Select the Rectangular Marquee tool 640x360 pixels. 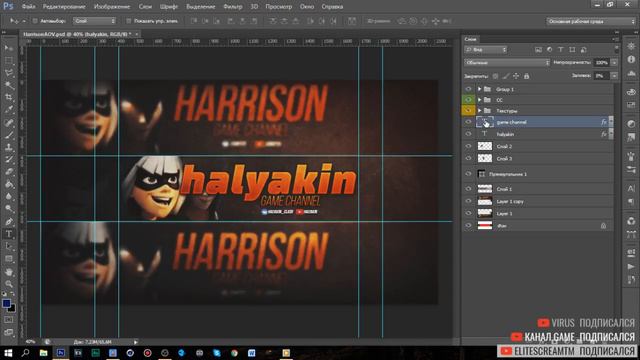click(x=9, y=60)
